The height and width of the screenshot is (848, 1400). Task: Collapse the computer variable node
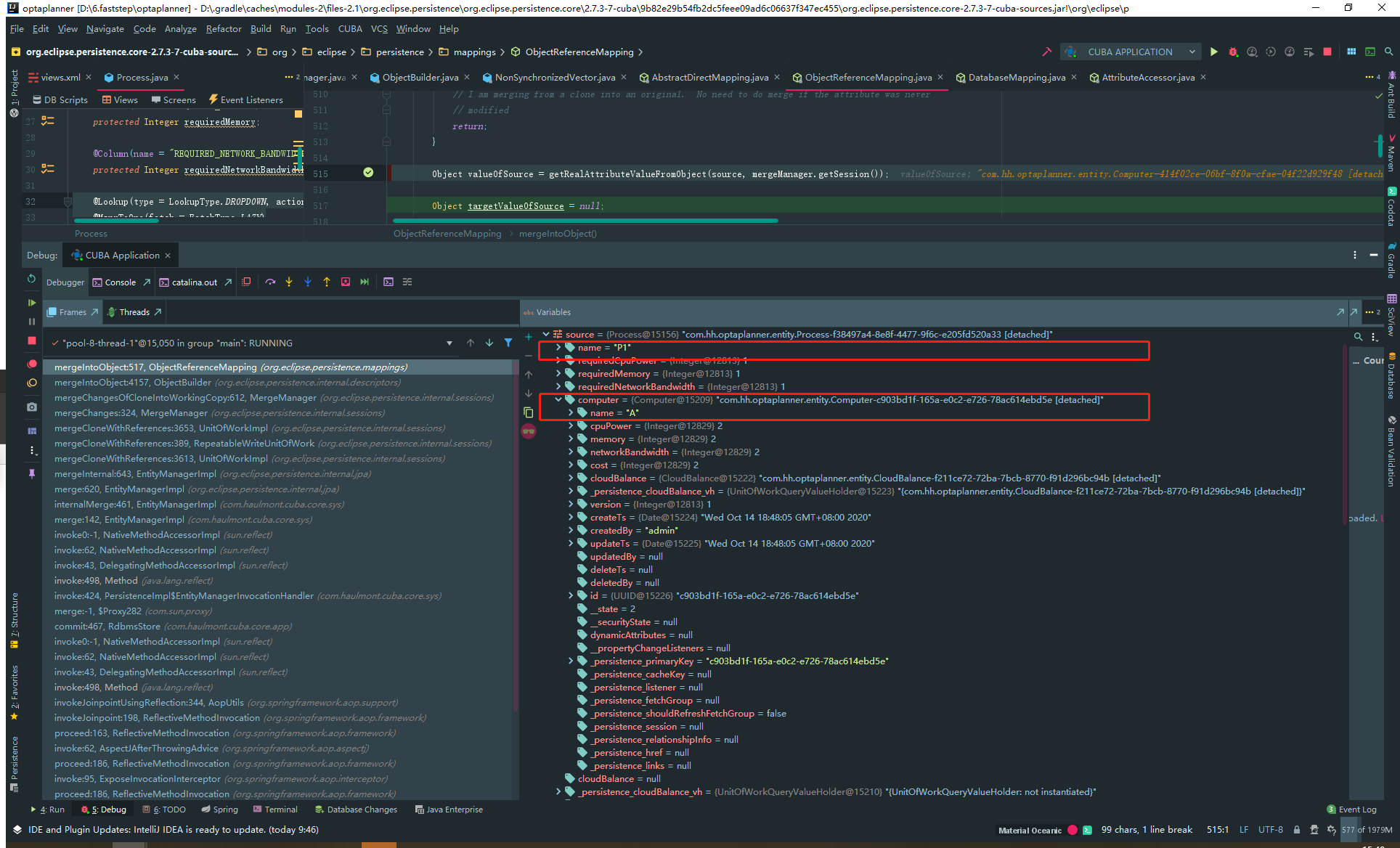coord(558,399)
